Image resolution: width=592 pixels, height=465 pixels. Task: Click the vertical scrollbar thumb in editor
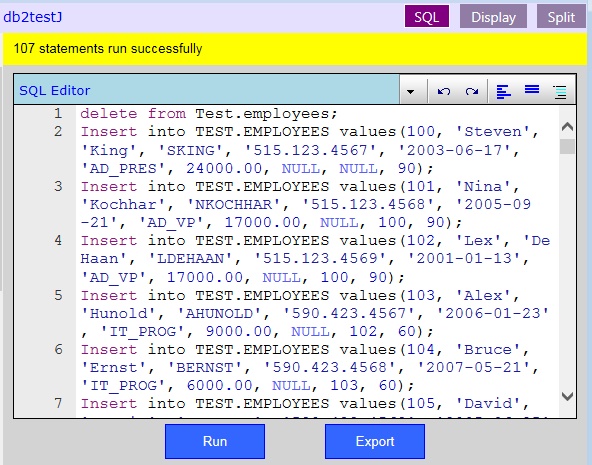567,146
